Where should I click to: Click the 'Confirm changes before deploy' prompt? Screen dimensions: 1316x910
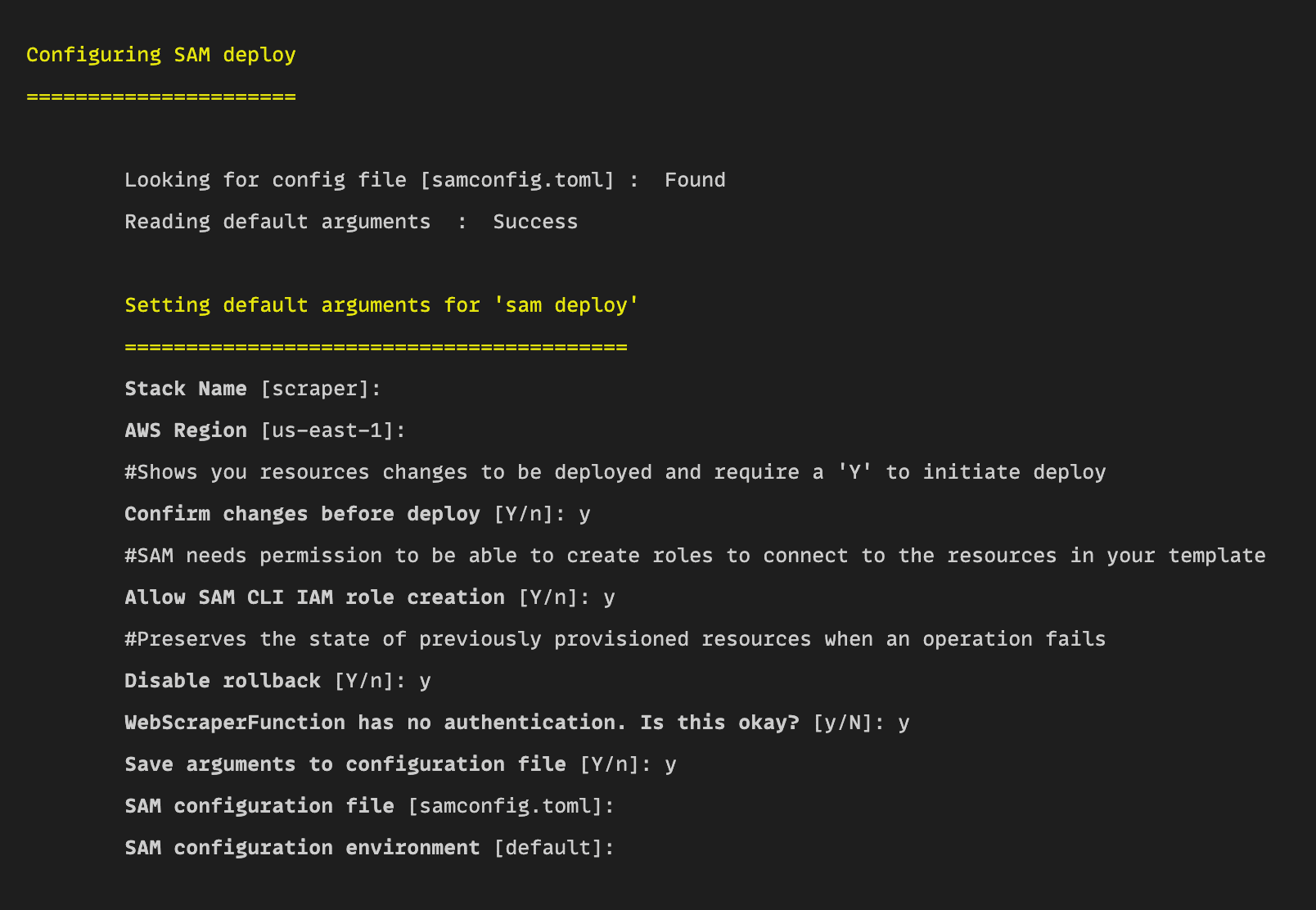click(302, 513)
